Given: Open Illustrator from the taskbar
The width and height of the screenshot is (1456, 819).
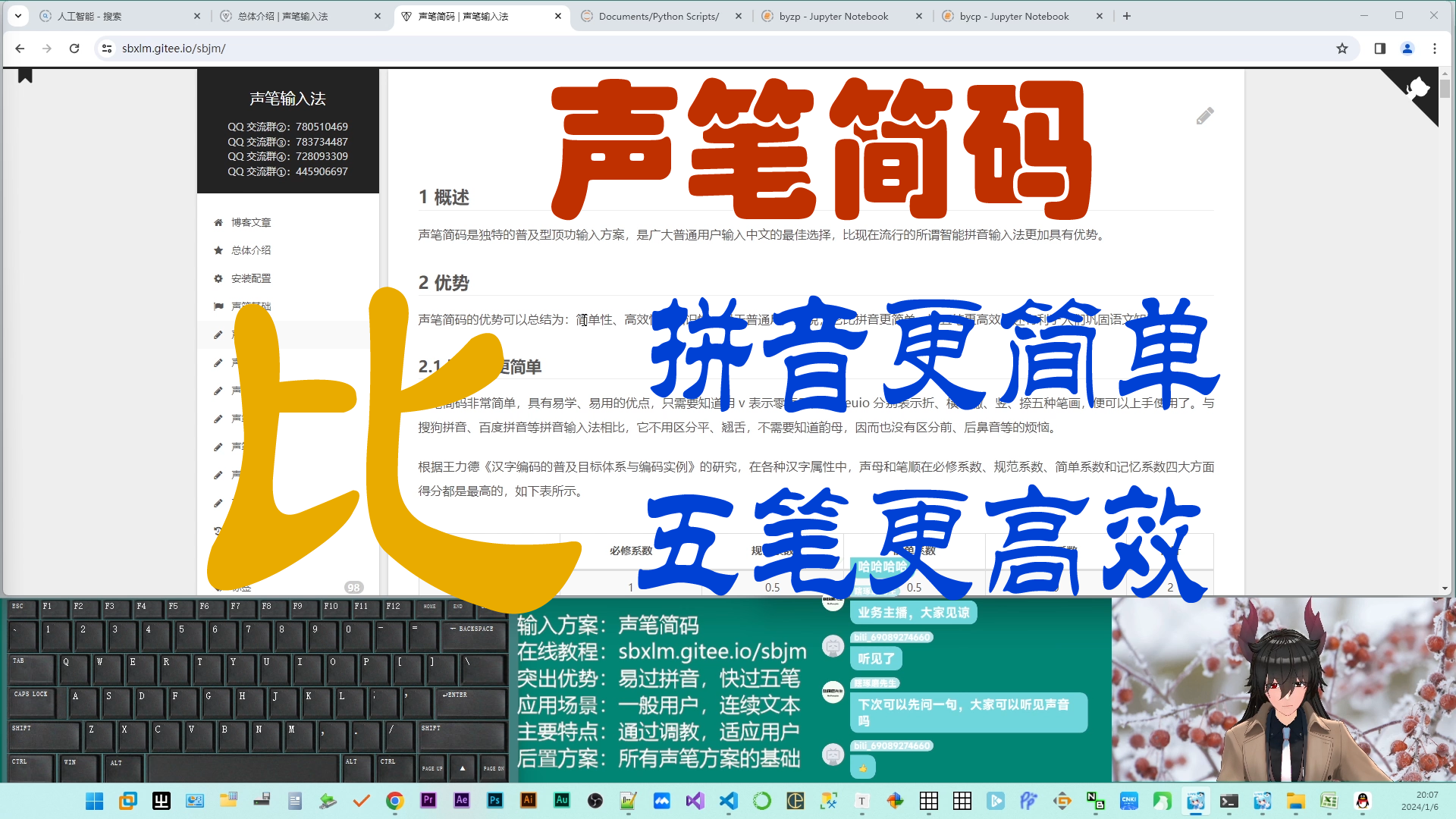Looking at the screenshot, I should pos(529,800).
